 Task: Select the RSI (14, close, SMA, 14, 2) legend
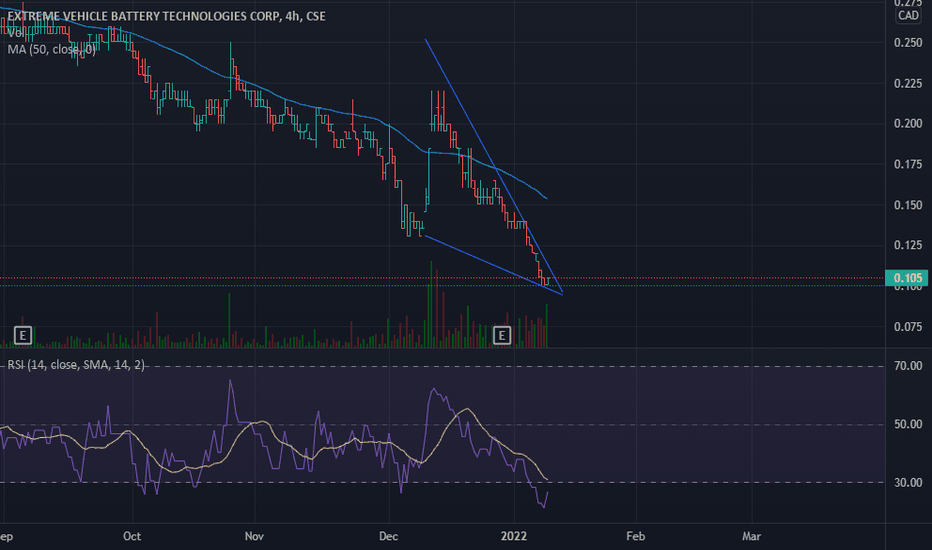(x=75, y=364)
